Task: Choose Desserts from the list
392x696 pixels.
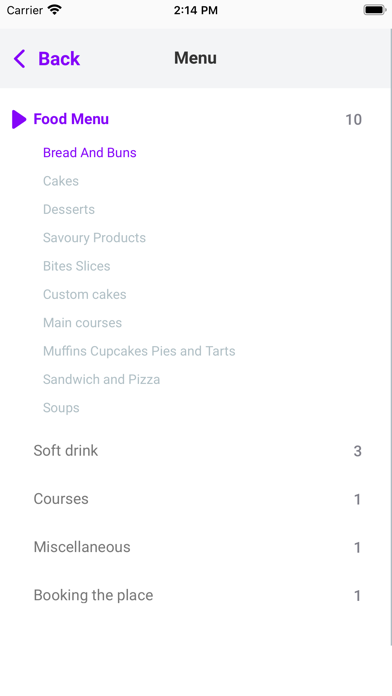Action: click(x=69, y=210)
